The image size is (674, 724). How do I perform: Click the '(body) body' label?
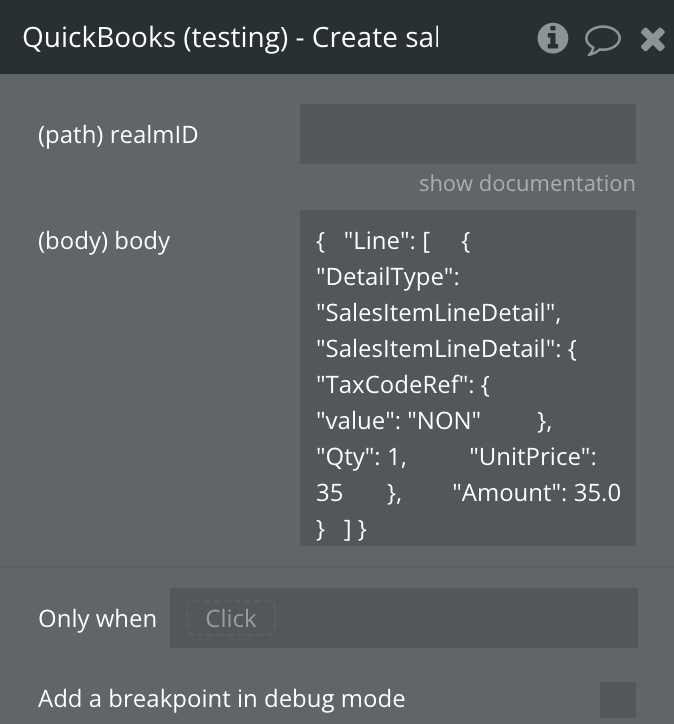(104, 241)
